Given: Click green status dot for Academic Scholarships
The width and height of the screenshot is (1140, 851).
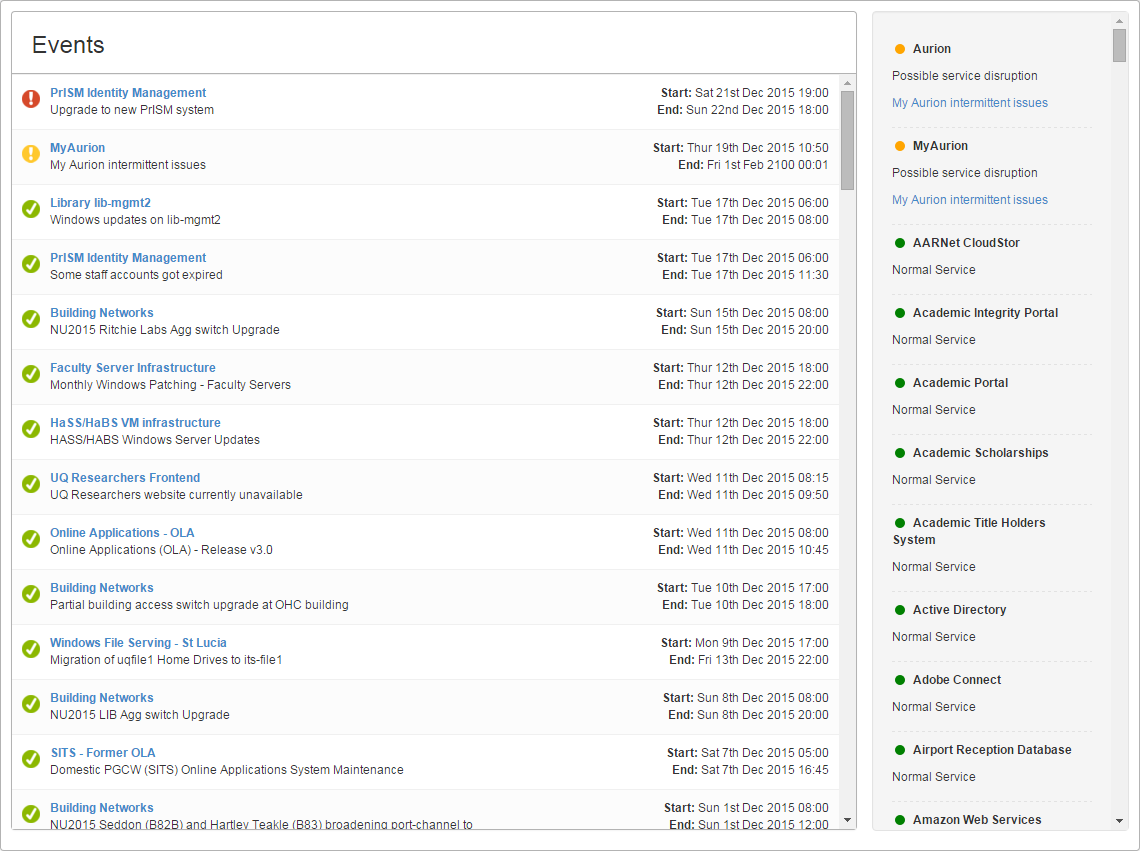Looking at the screenshot, I should click(899, 453).
